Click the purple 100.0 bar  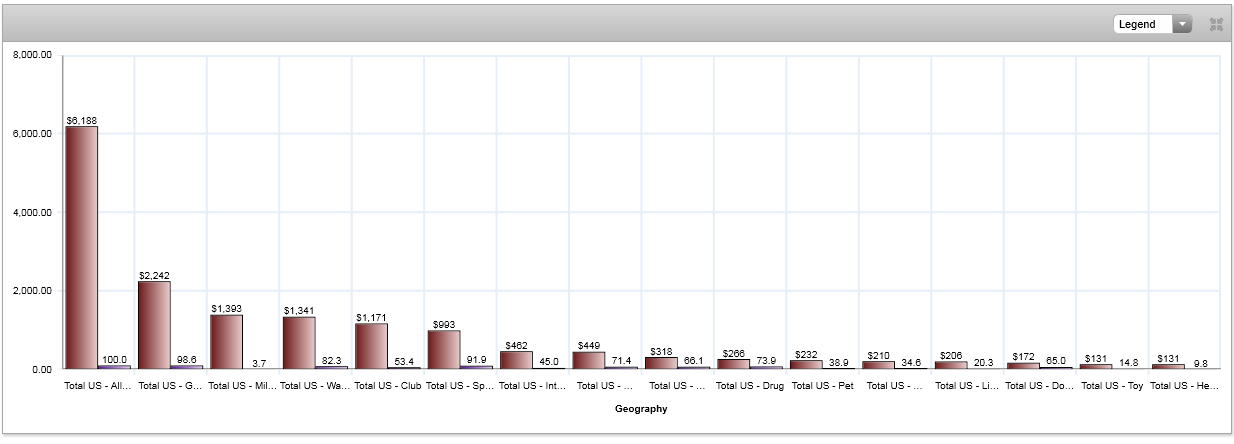[114, 367]
